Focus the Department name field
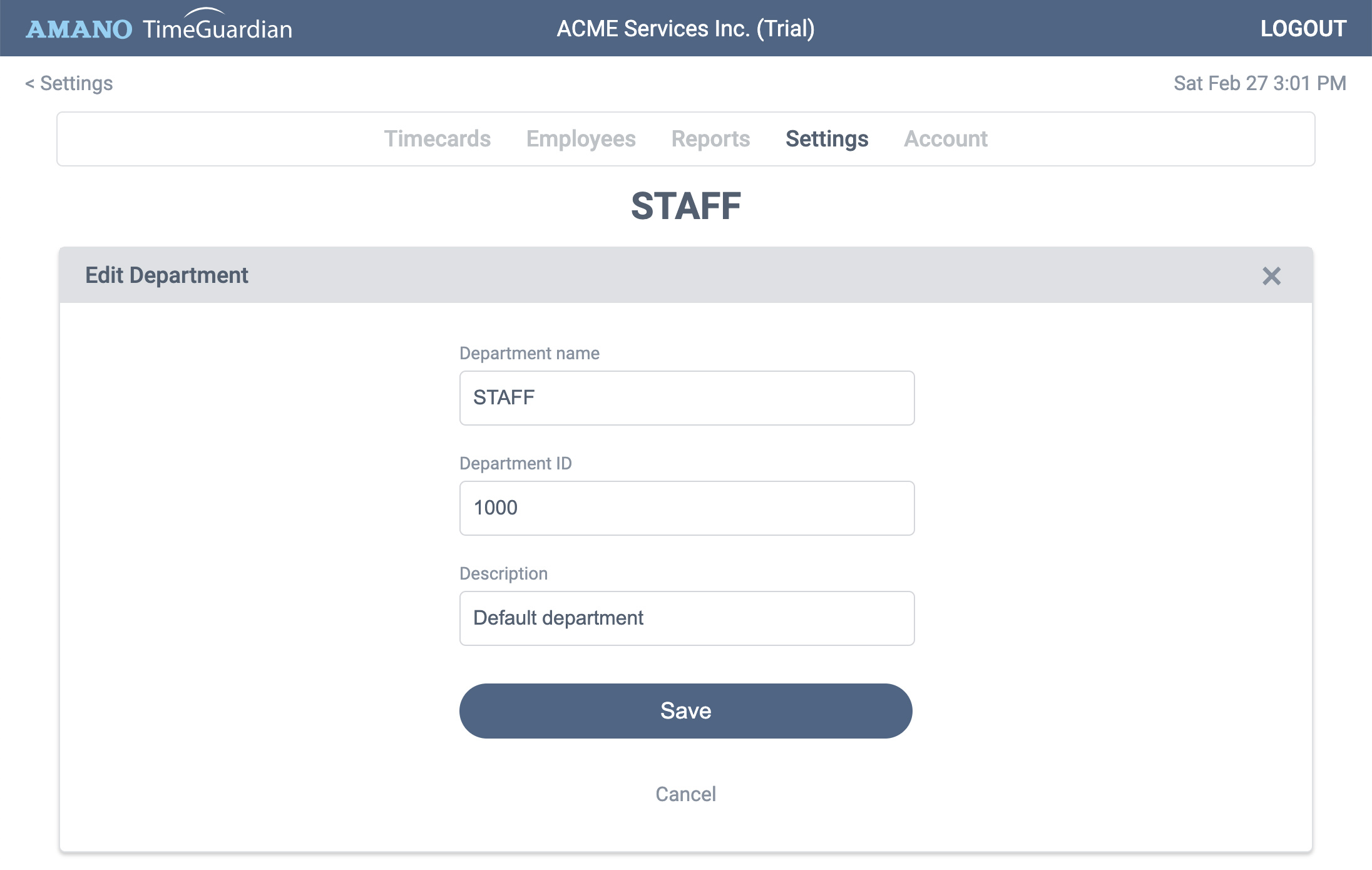 tap(687, 398)
